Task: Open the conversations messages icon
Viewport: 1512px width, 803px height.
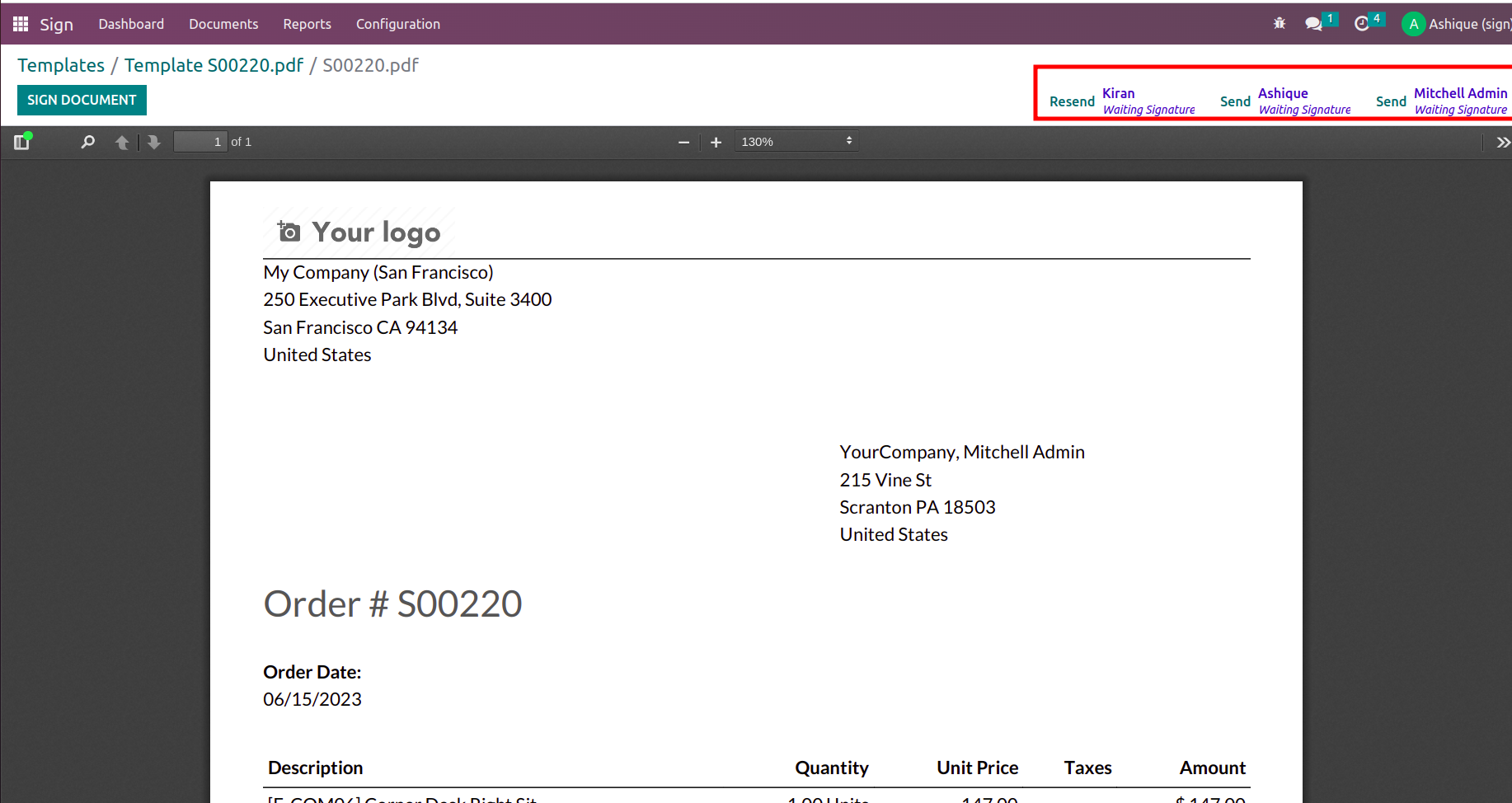Action: coord(1314,24)
